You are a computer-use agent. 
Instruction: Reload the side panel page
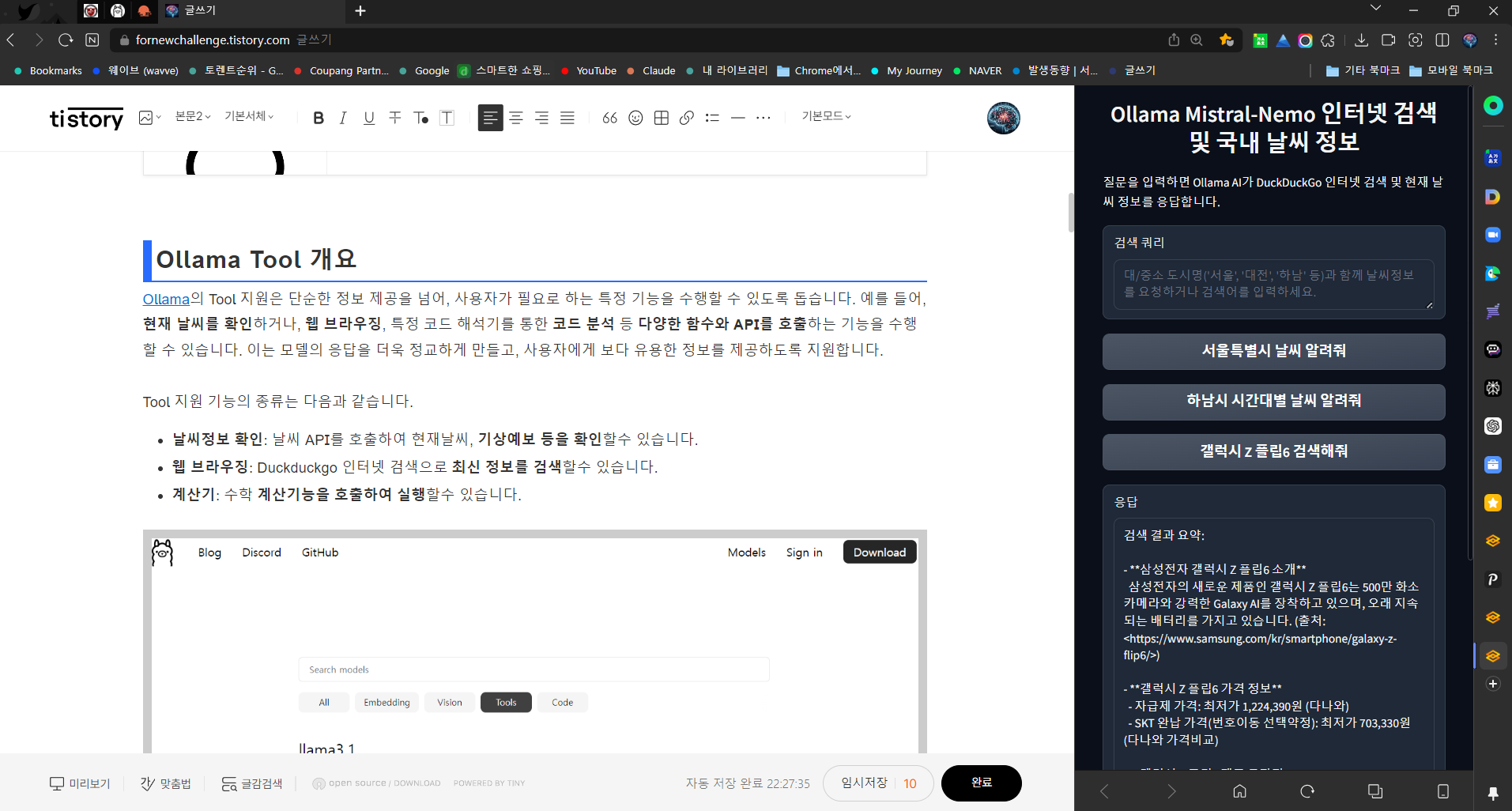click(x=1307, y=791)
